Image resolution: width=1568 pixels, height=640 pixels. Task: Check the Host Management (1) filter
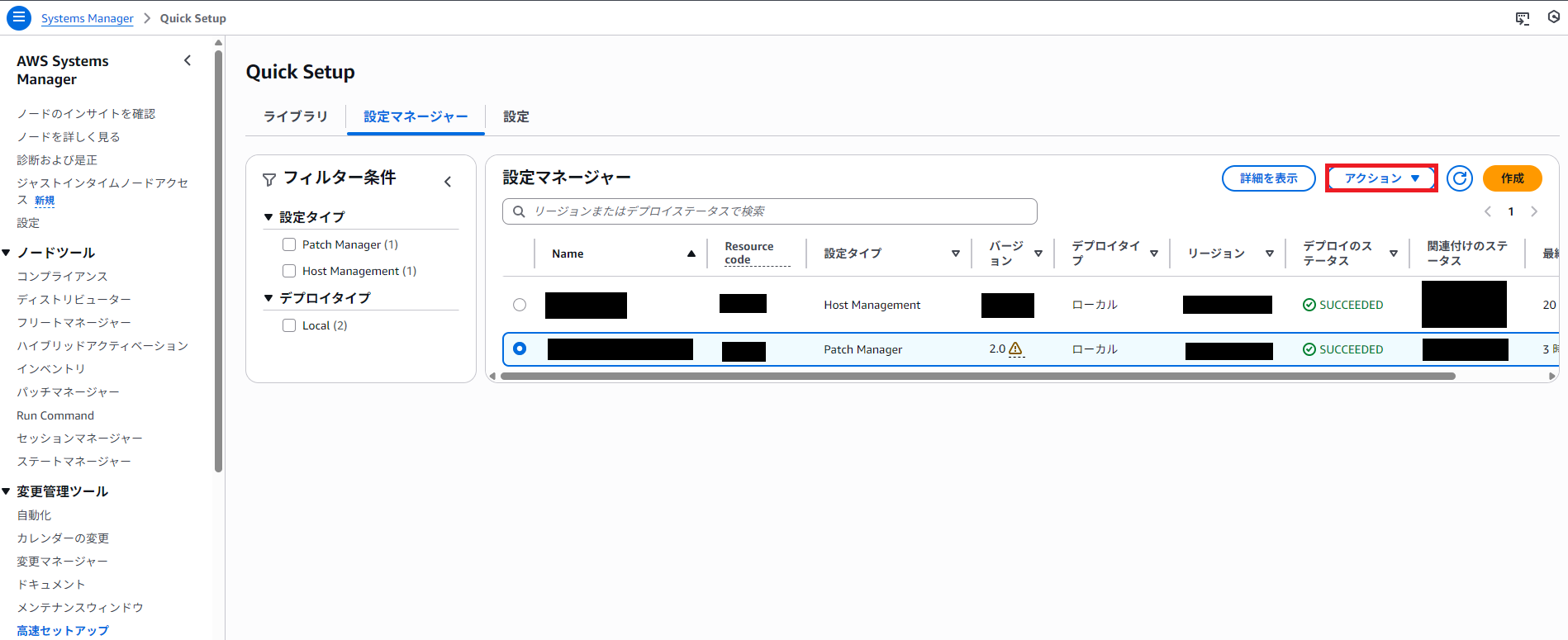click(x=289, y=271)
